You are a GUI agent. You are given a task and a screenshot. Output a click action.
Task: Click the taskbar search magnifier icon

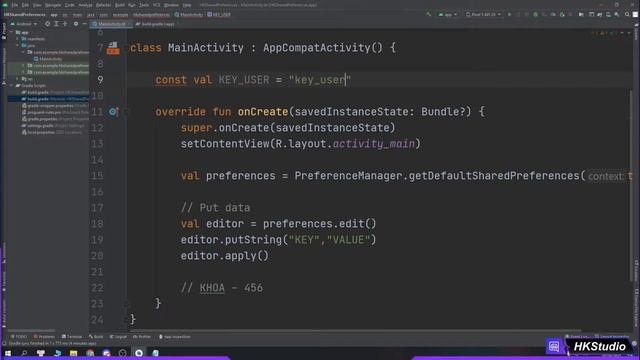pos(24,353)
